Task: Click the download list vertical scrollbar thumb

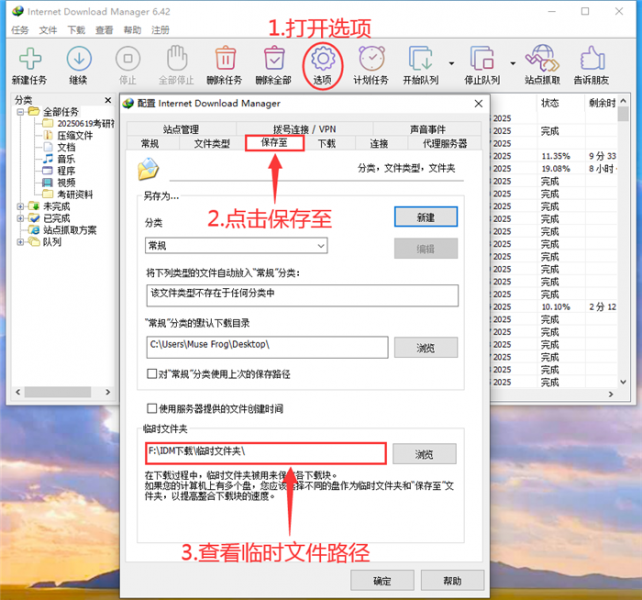Action: [623, 114]
